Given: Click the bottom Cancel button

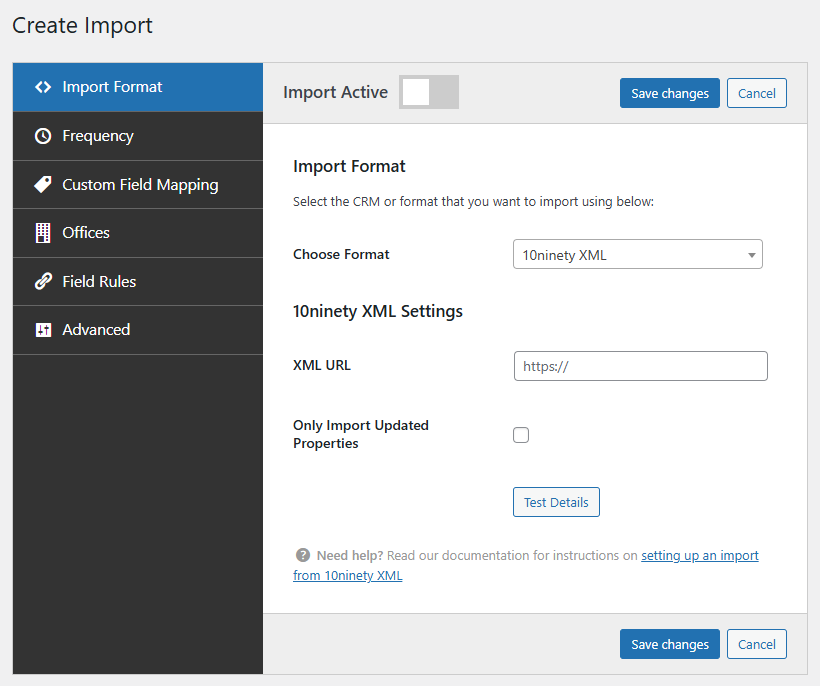Looking at the screenshot, I should coord(757,644).
